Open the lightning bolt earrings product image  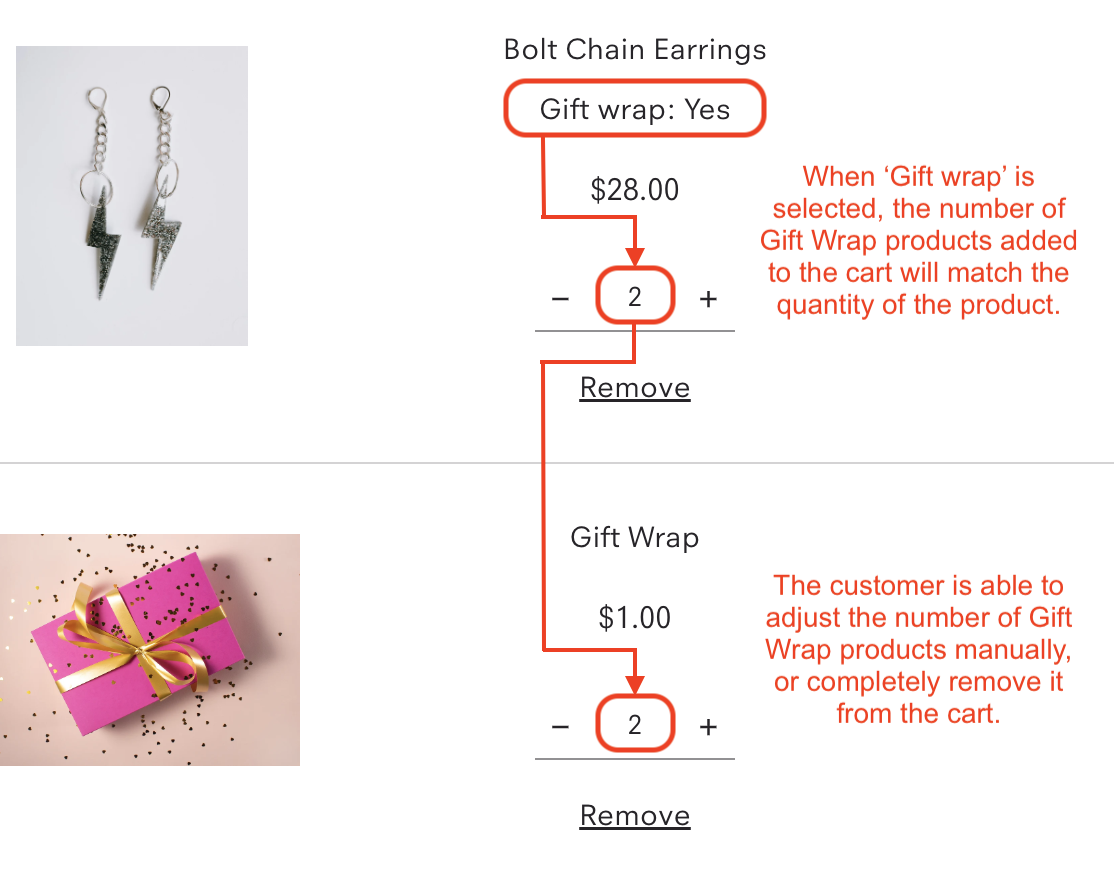132,196
